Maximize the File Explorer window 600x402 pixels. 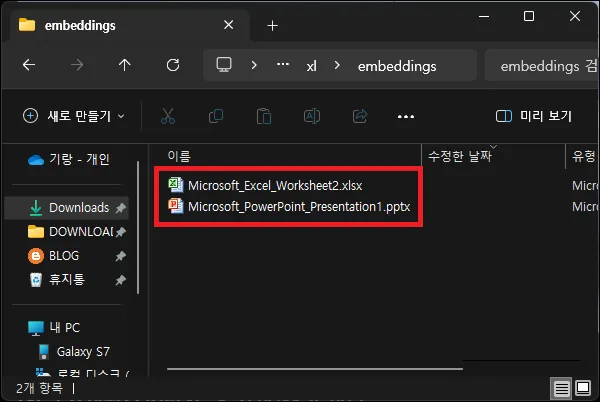click(x=529, y=16)
